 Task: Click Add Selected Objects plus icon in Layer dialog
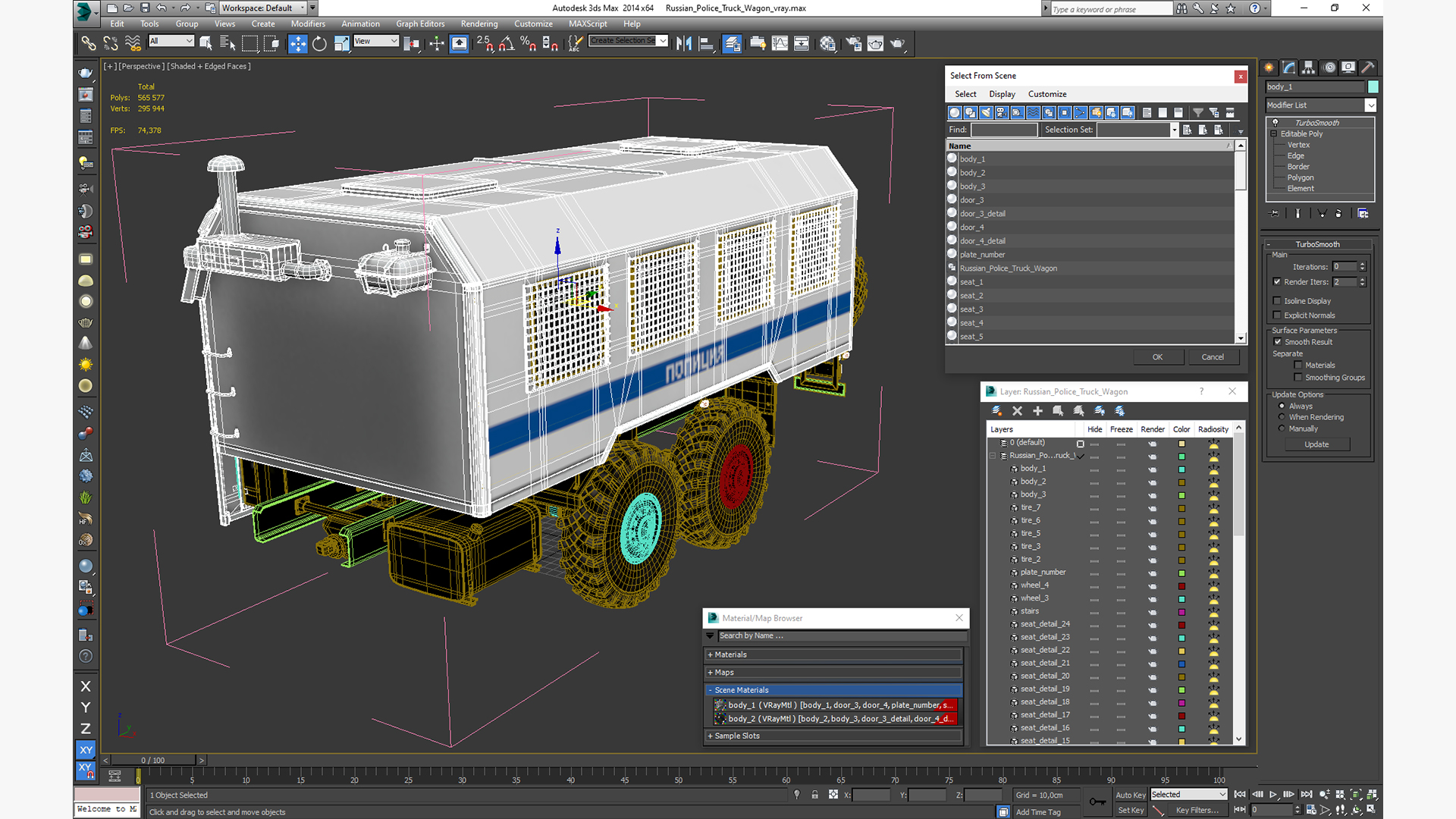coord(1037,411)
